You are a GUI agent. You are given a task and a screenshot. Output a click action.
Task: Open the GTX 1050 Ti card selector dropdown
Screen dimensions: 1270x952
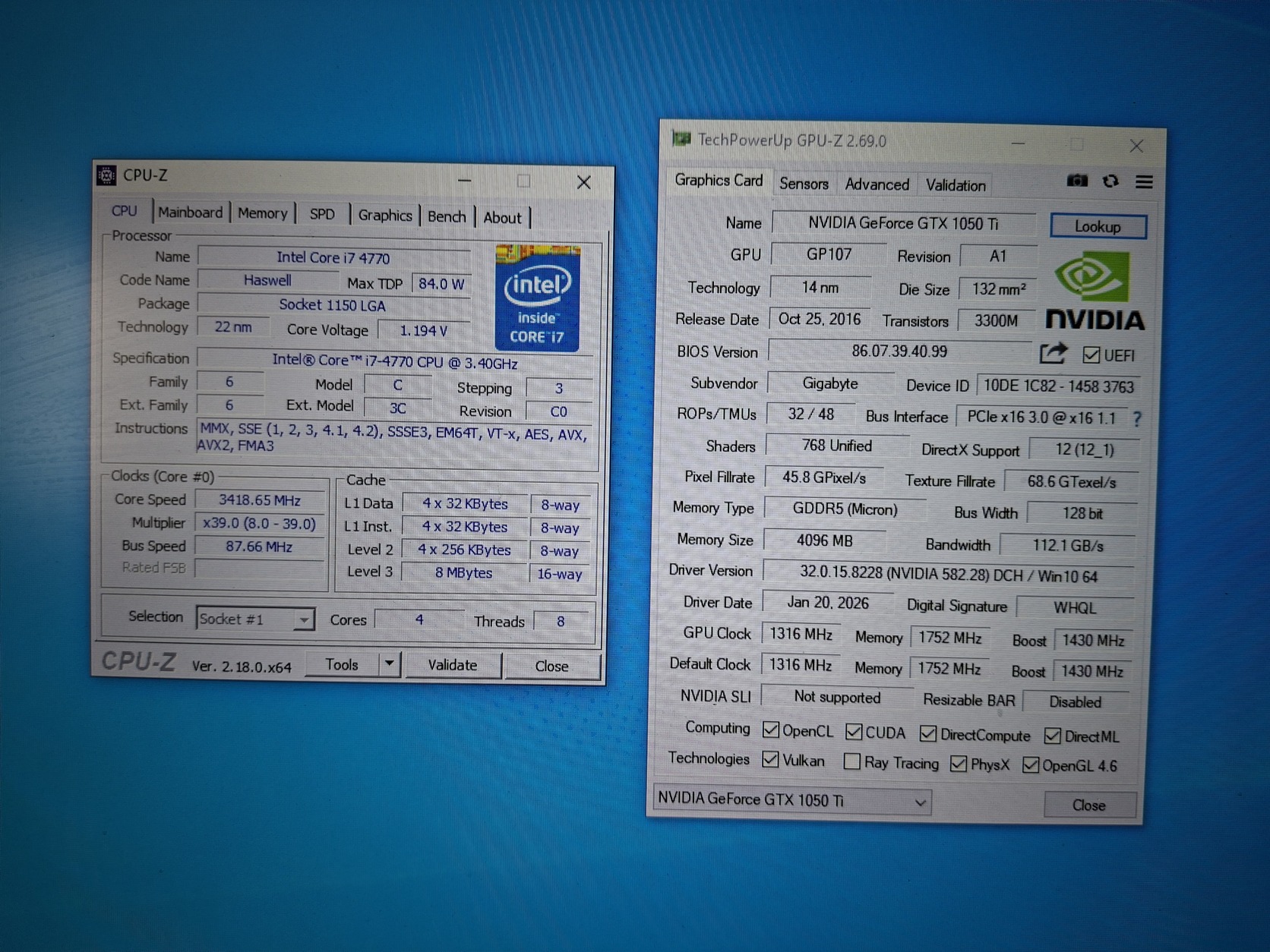(x=791, y=800)
